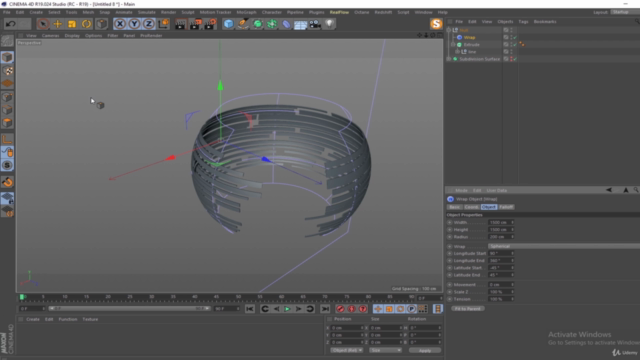
Task: Click the Play Forwards button
Action: point(287,309)
